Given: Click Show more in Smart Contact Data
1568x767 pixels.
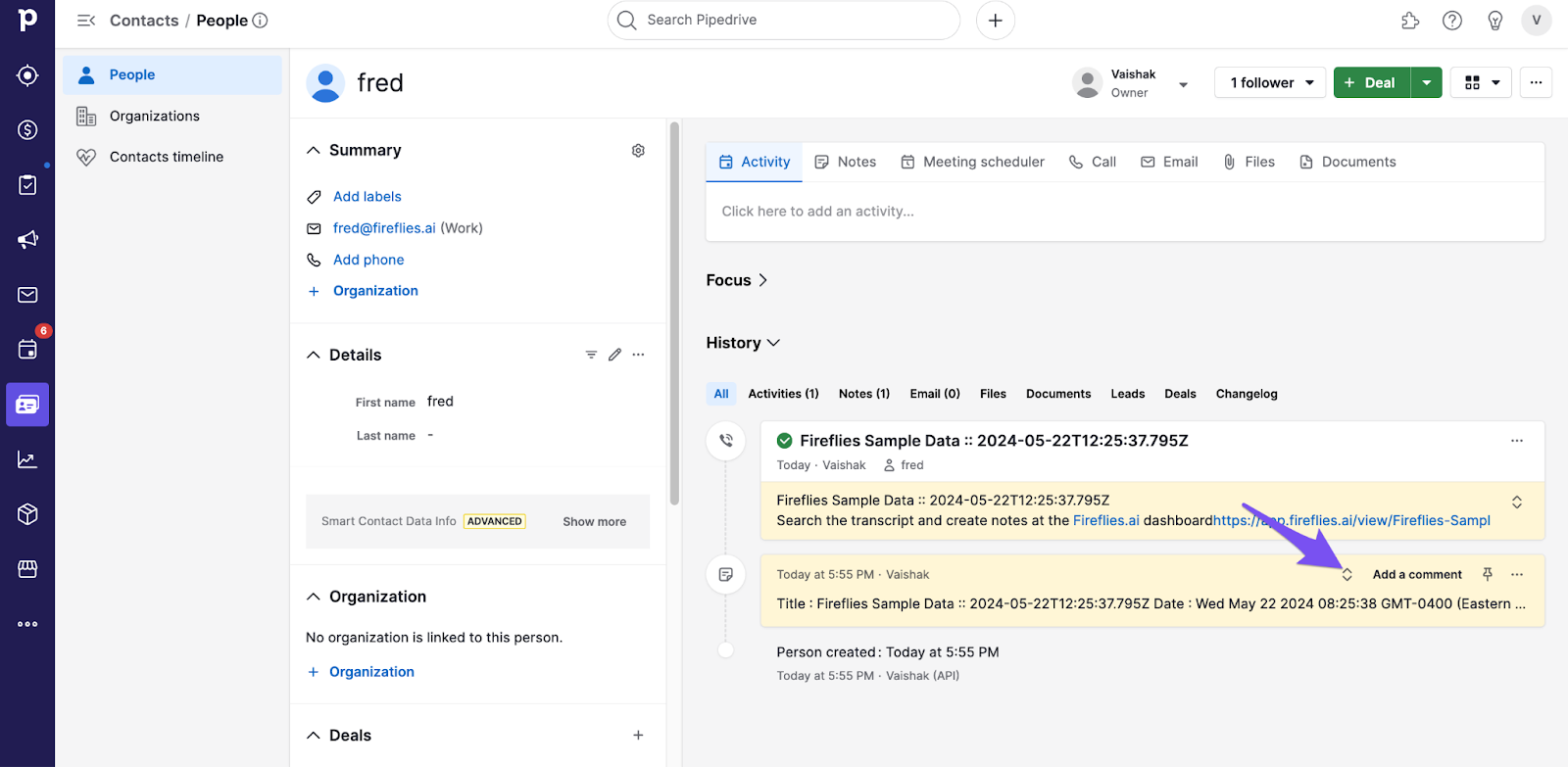Looking at the screenshot, I should tap(595, 522).
